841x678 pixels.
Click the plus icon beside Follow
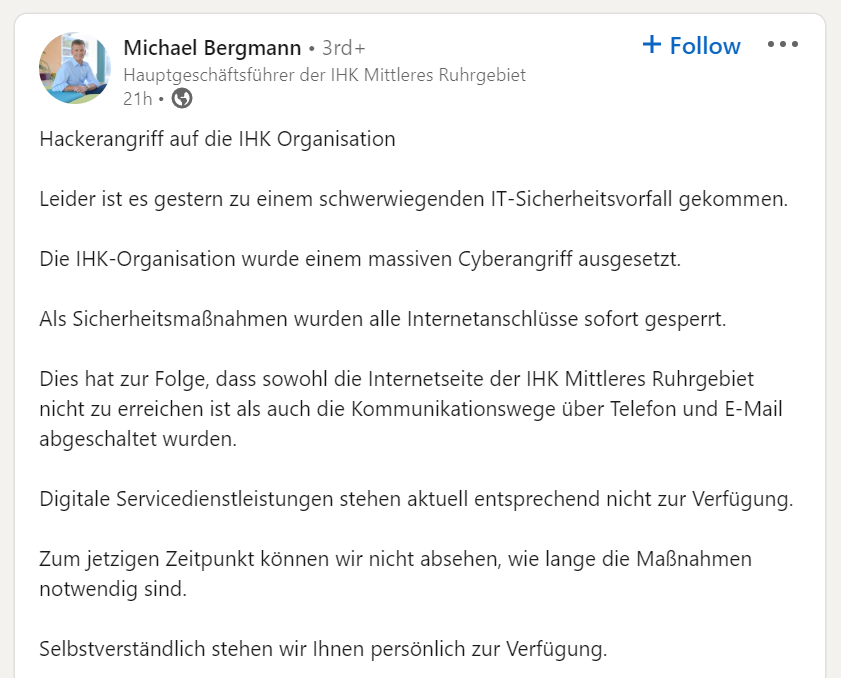652,44
